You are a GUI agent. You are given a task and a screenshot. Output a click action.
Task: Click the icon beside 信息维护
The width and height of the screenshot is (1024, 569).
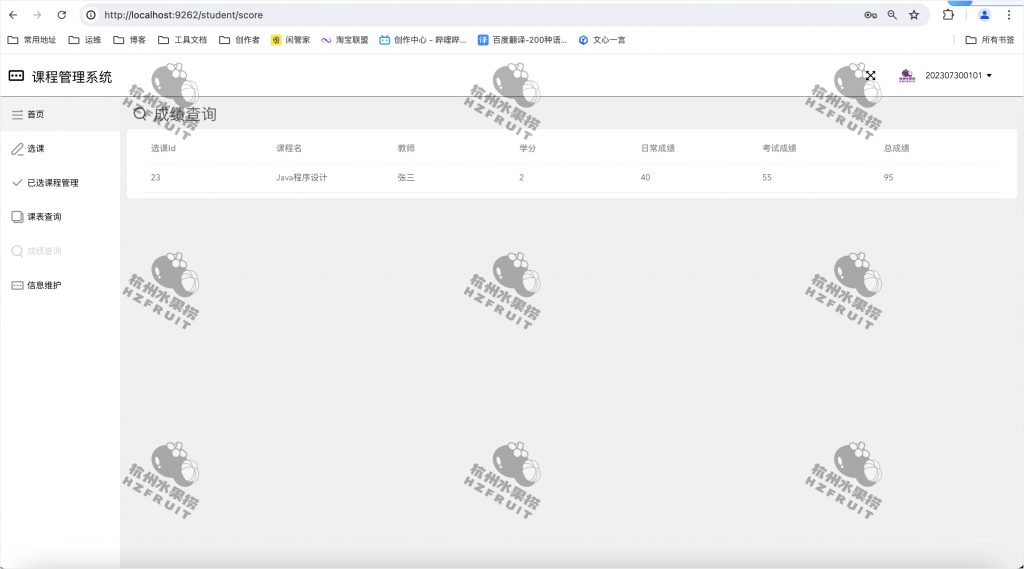click(18, 285)
